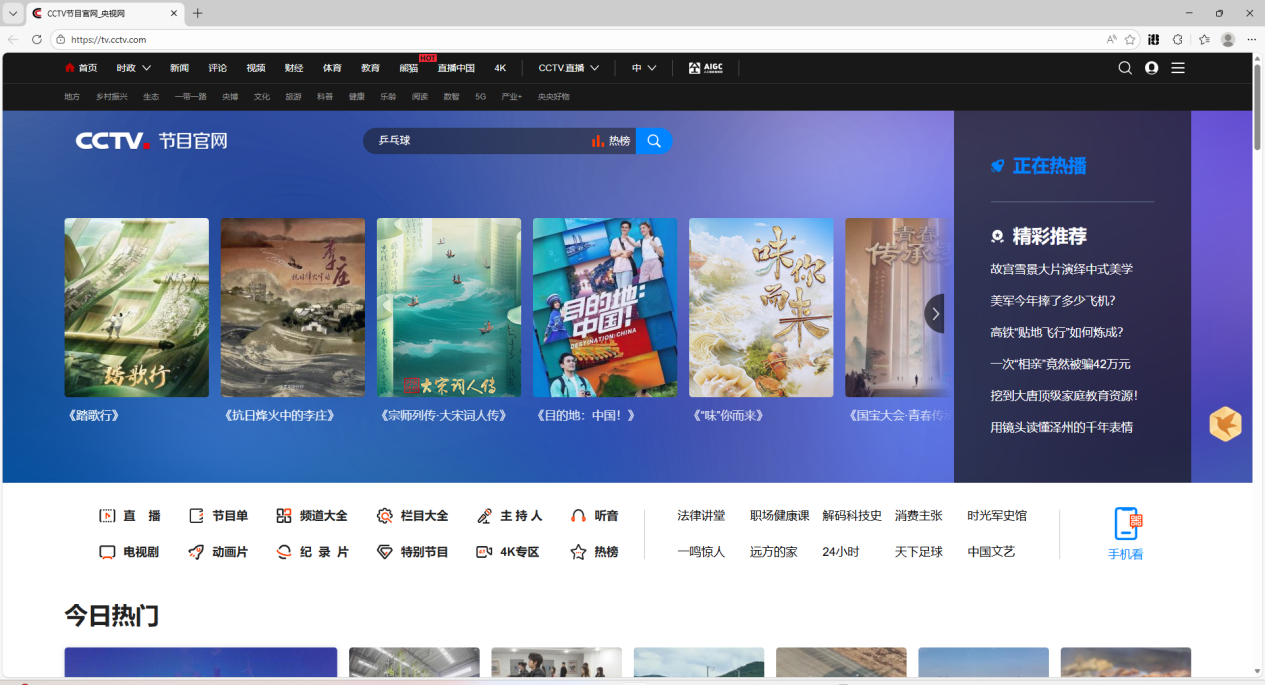Open 直播 live icon shortcut
This screenshot has height=685, width=1265.
pos(130,516)
